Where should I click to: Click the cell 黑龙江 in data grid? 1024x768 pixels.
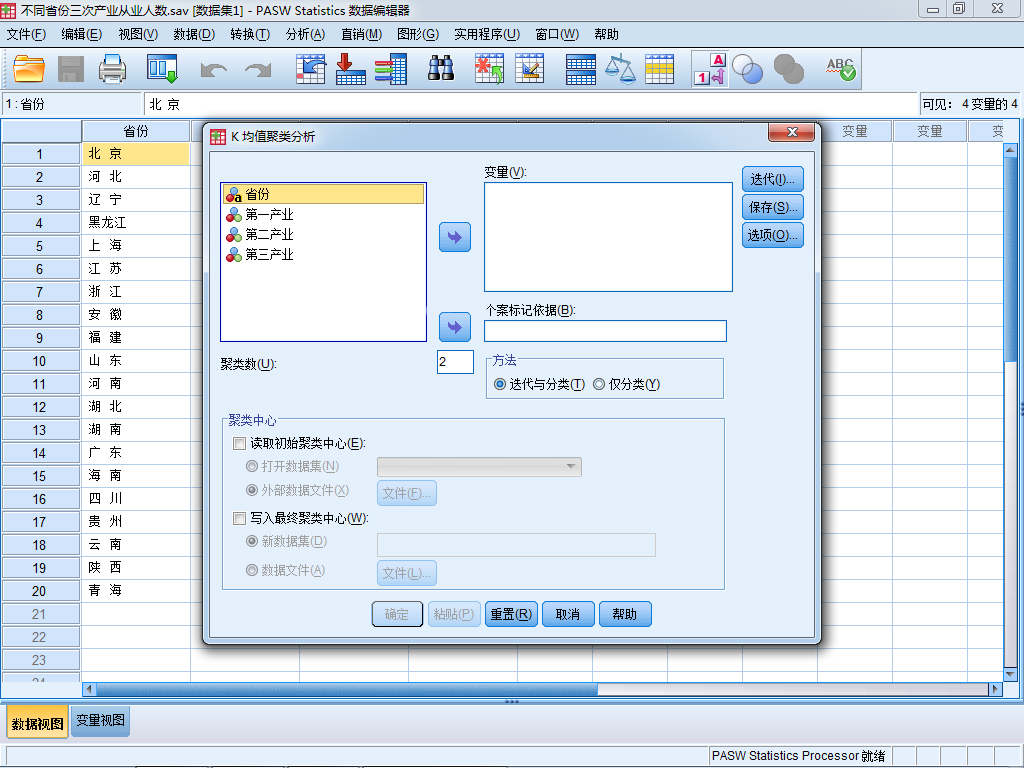[x=136, y=223]
